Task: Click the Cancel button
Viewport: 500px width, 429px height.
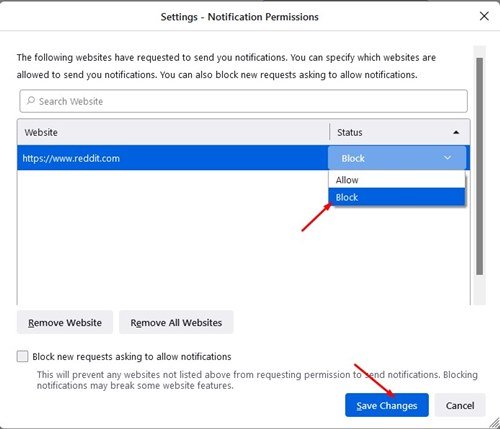Action: (460, 405)
